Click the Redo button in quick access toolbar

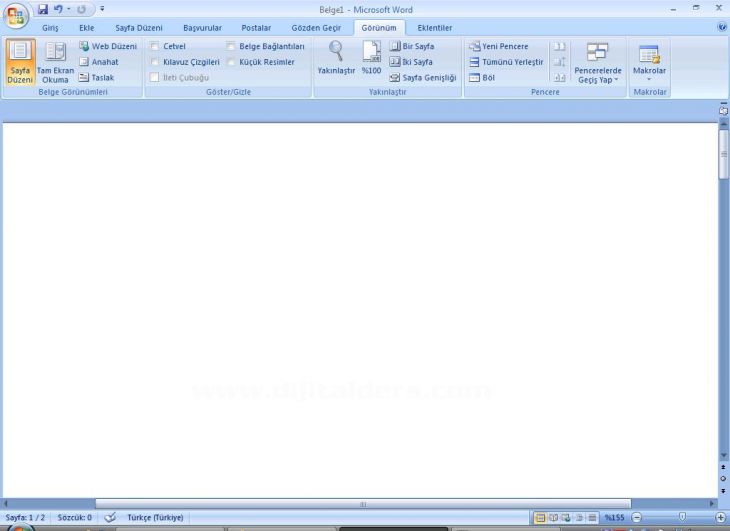(81, 9)
